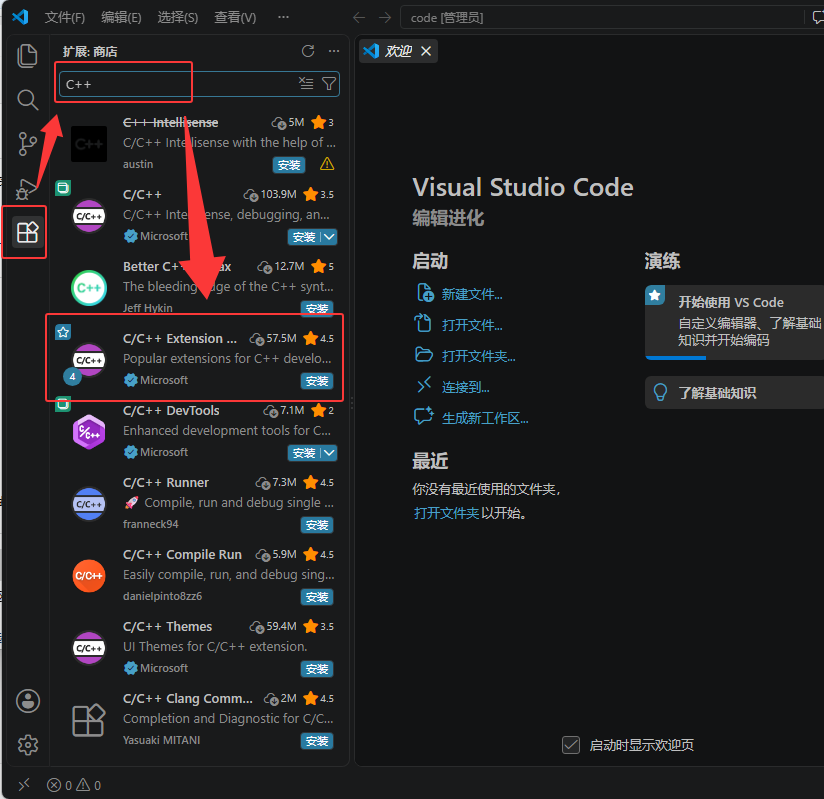This screenshot has width=824, height=799.
Task: Open the 查看(V) menu
Action: [x=235, y=18]
